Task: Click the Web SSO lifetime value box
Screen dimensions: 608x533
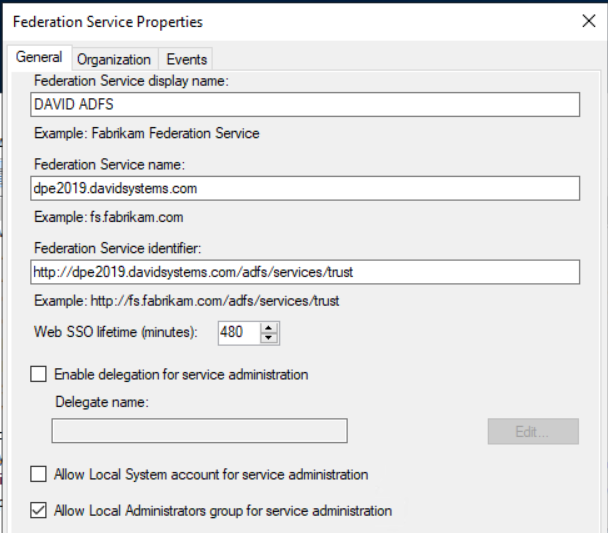Action: click(x=238, y=332)
